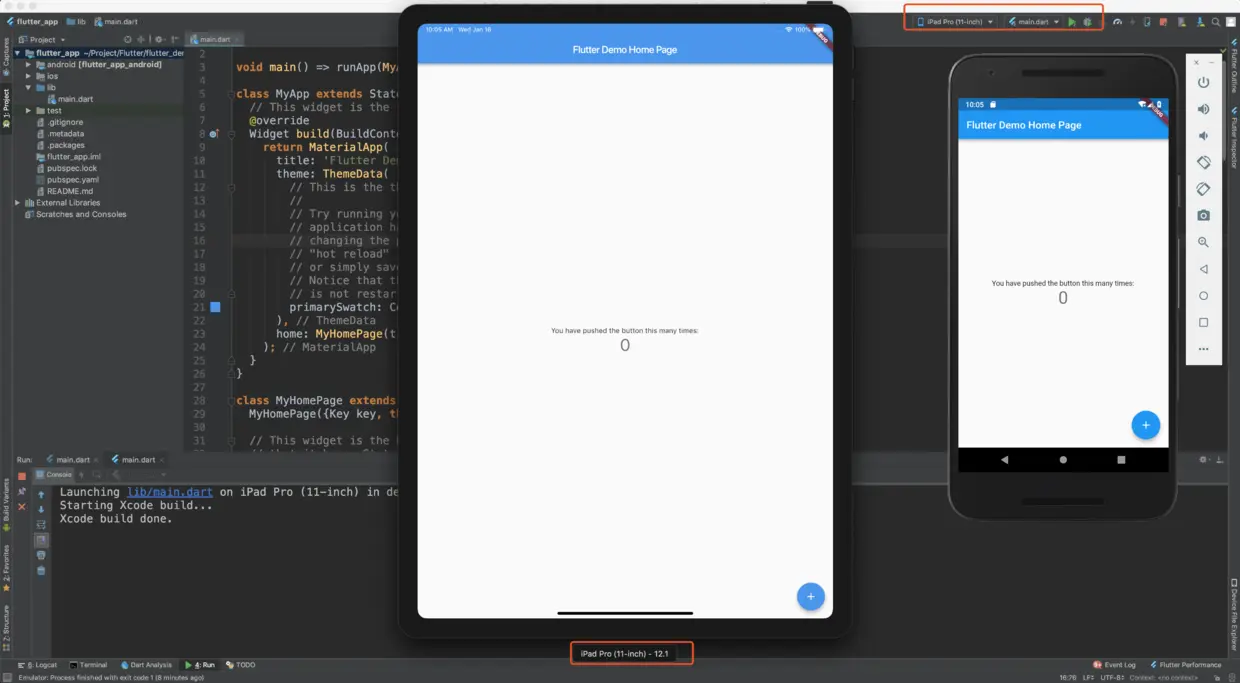Open the Event Log

1114,665
